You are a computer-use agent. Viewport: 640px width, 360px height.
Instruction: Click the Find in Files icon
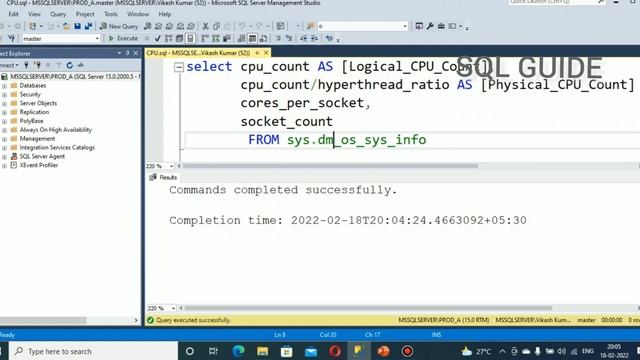click(311, 26)
